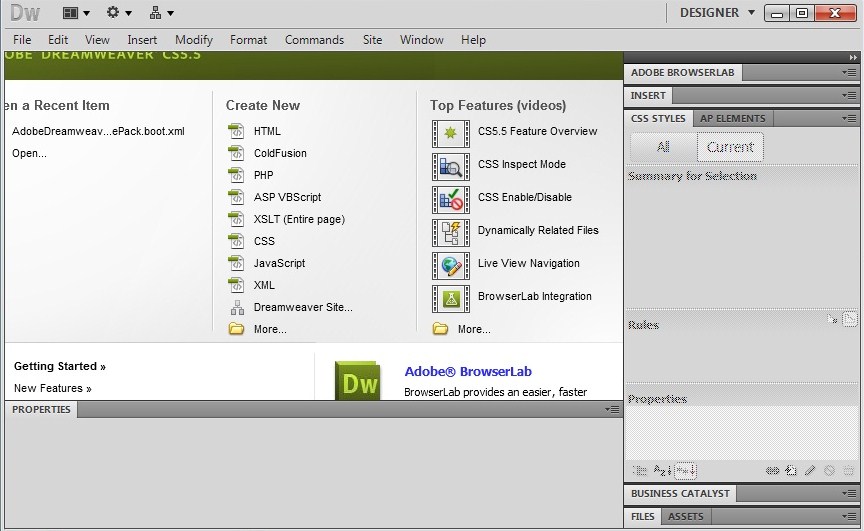Open the CSS Styles panel options menu
The width and height of the screenshot is (864, 531).
click(x=849, y=118)
